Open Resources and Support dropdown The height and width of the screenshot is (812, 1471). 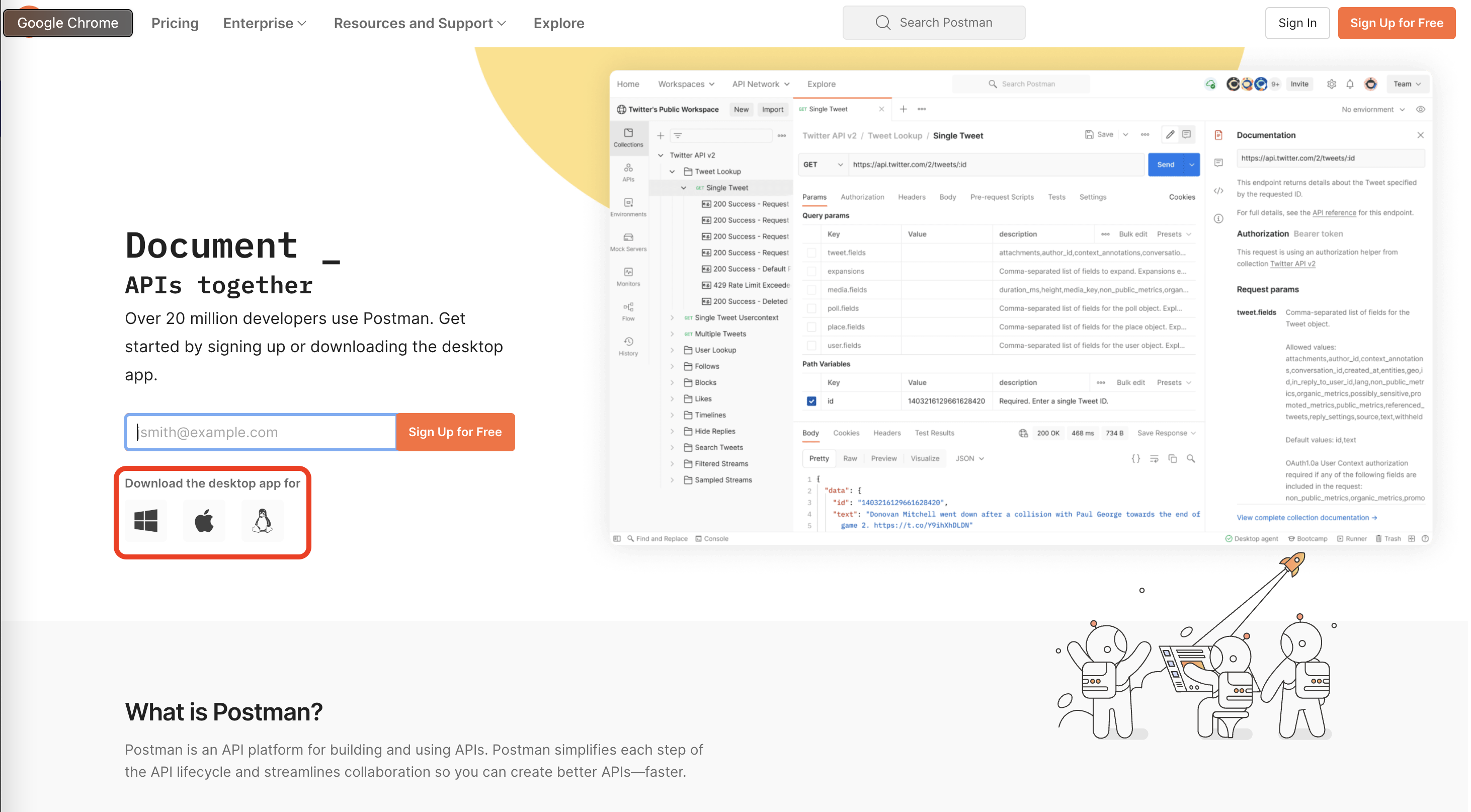tap(420, 23)
